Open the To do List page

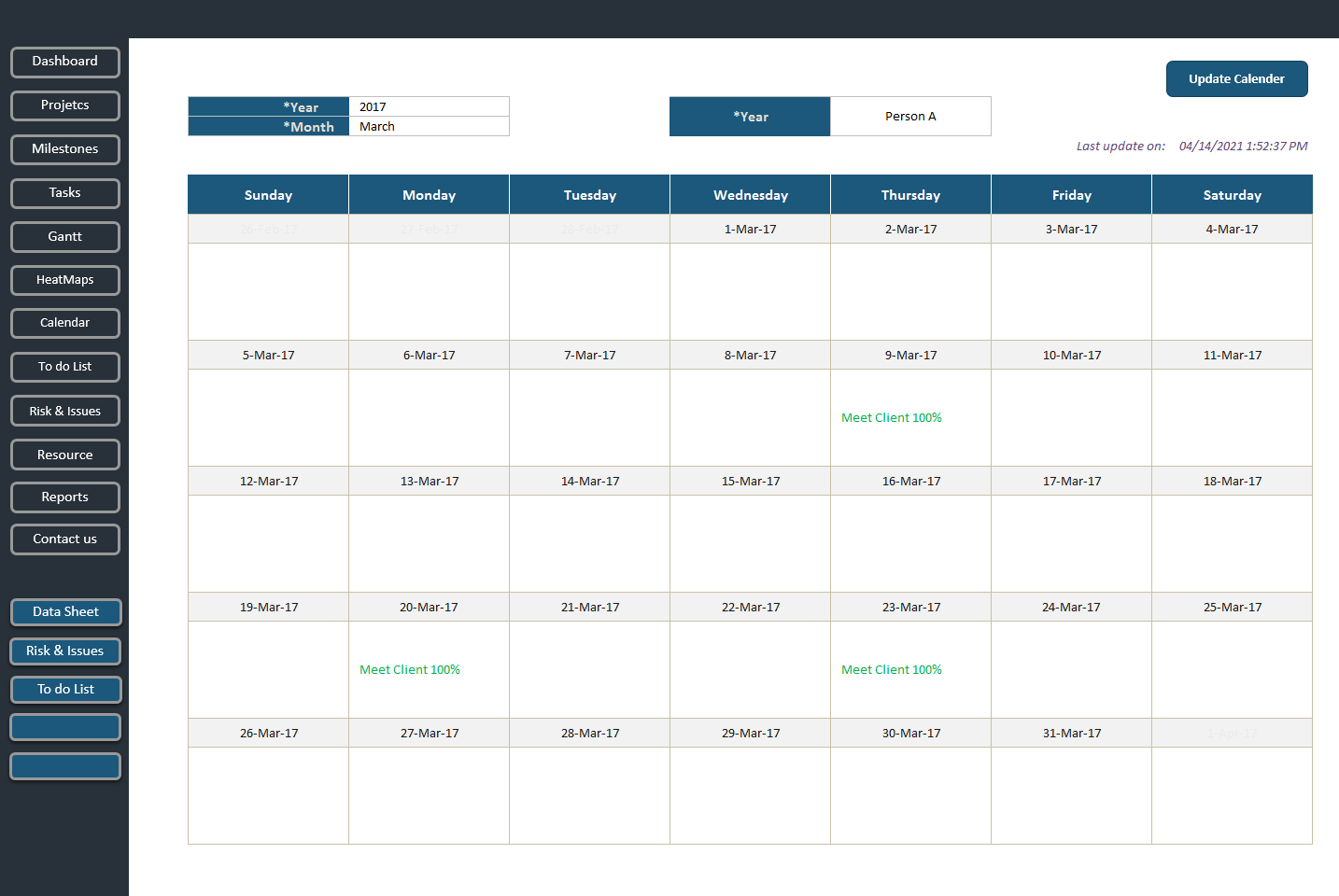coord(64,367)
